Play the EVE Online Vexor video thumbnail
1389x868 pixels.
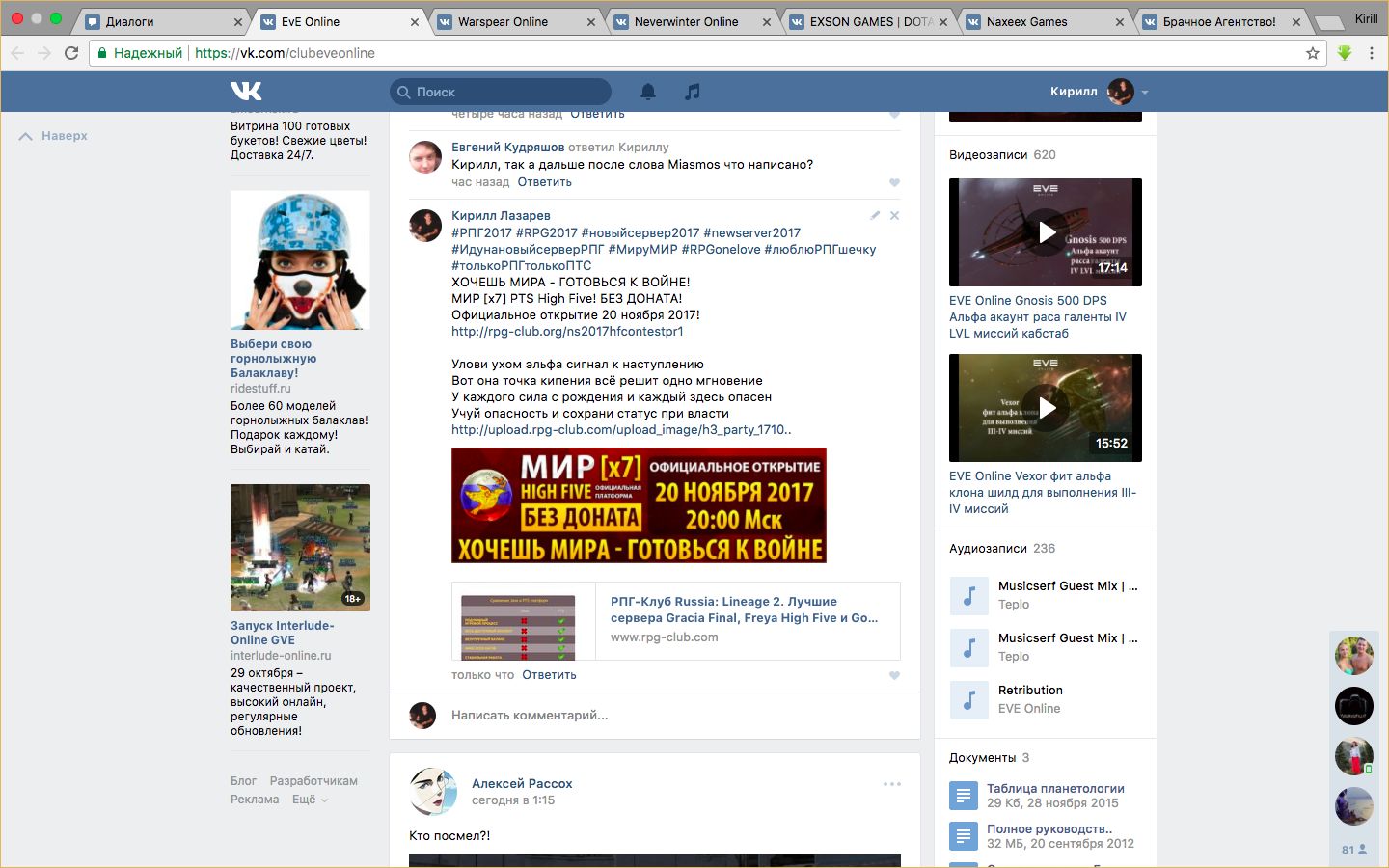(1046, 408)
